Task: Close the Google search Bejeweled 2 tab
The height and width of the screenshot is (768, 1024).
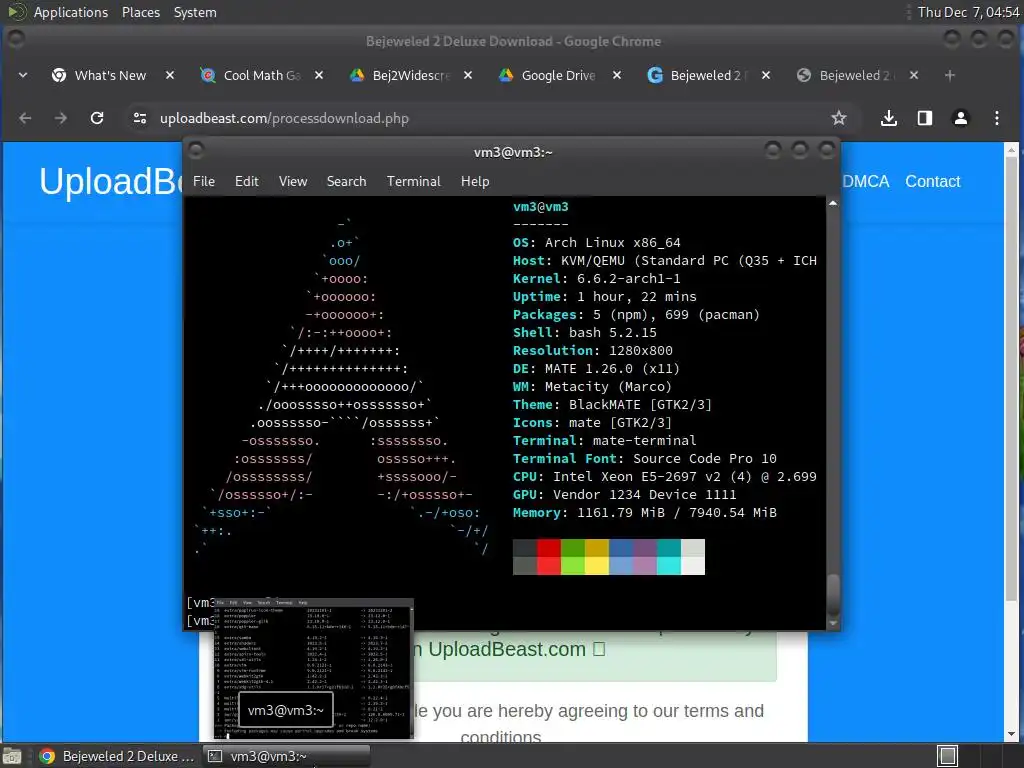Action: click(765, 75)
